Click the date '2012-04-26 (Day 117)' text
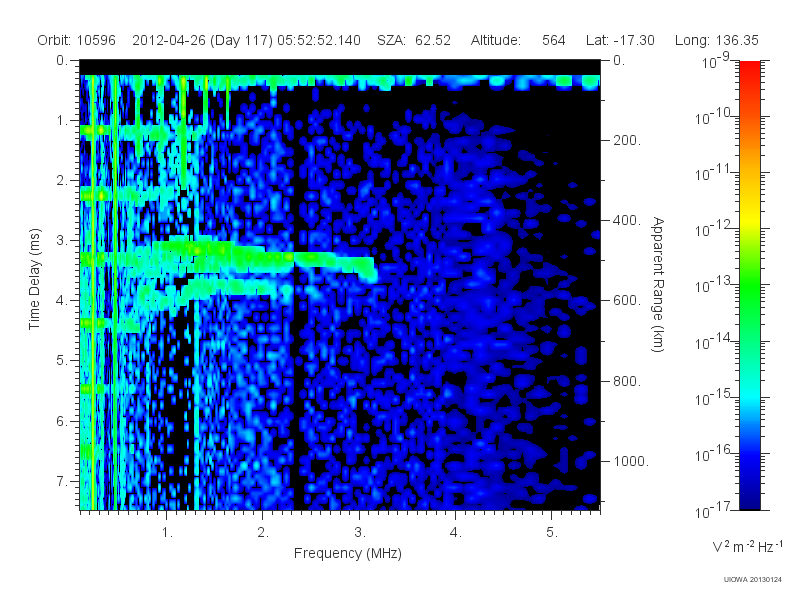800x600 pixels. [x=203, y=40]
